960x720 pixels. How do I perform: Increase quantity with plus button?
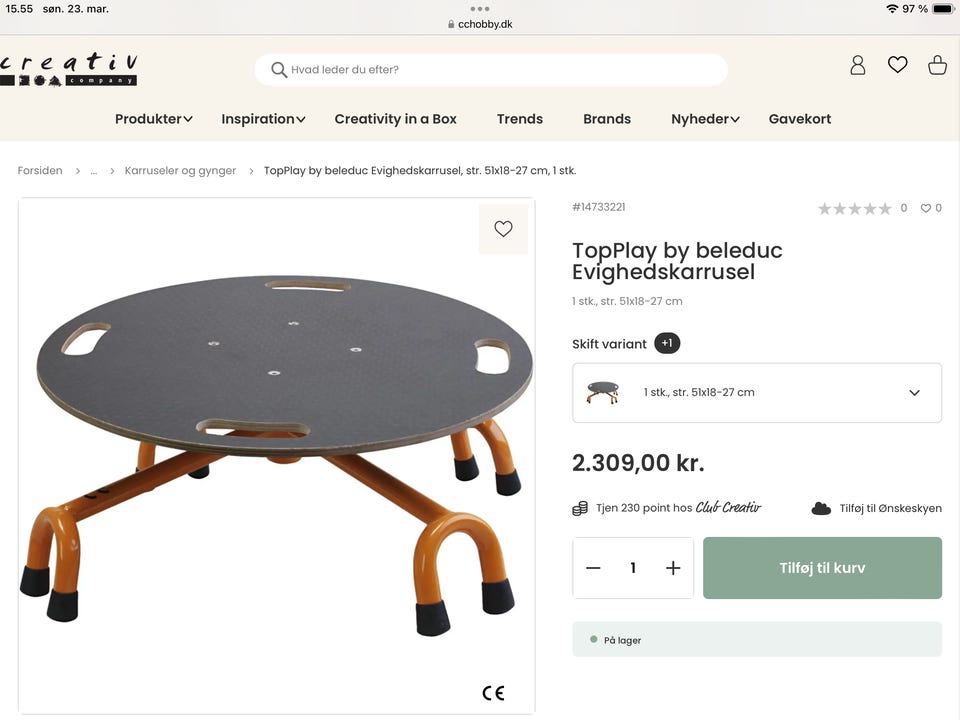[673, 568]
